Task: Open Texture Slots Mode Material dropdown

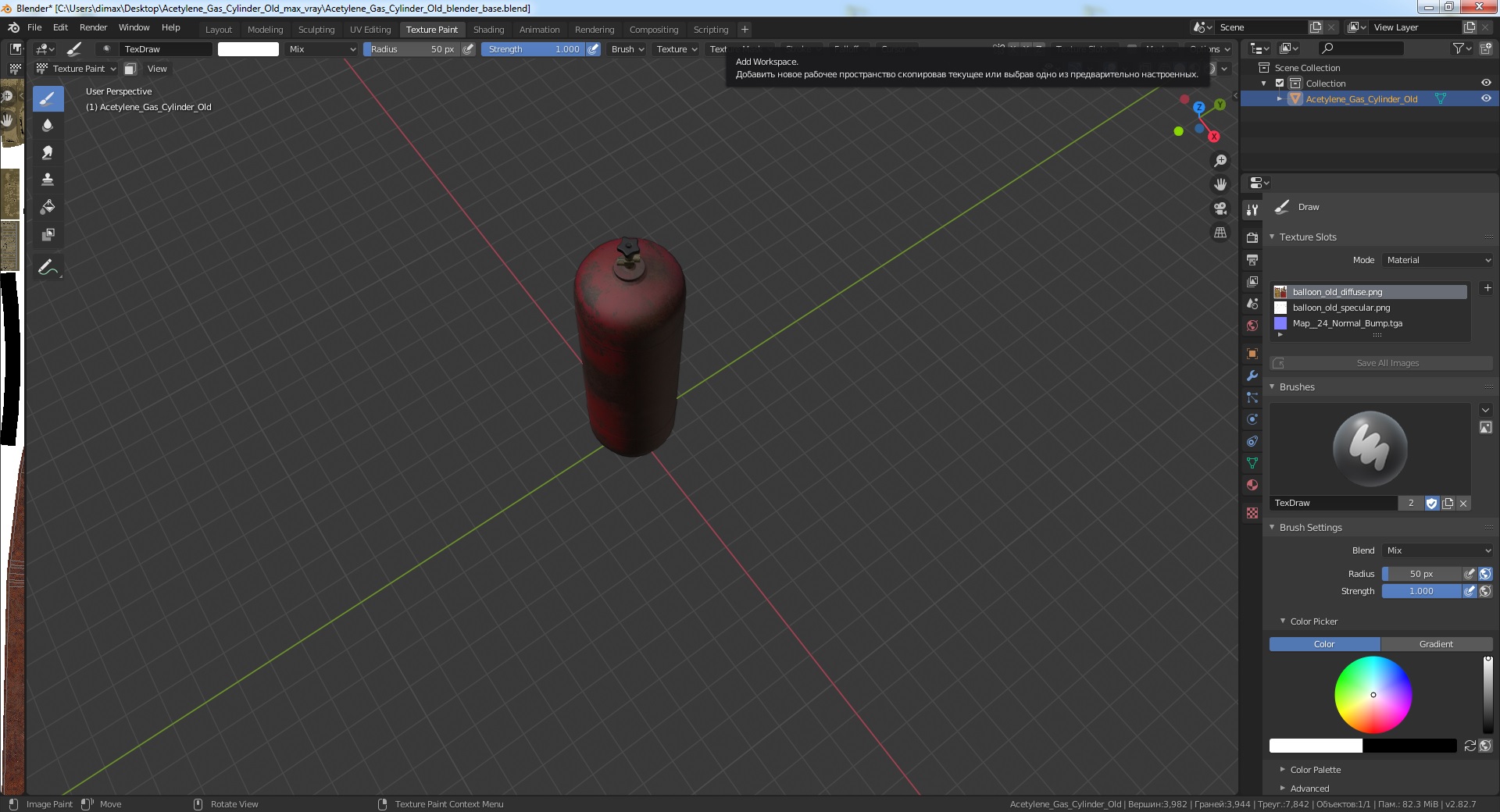Action: coord(1438,260)
